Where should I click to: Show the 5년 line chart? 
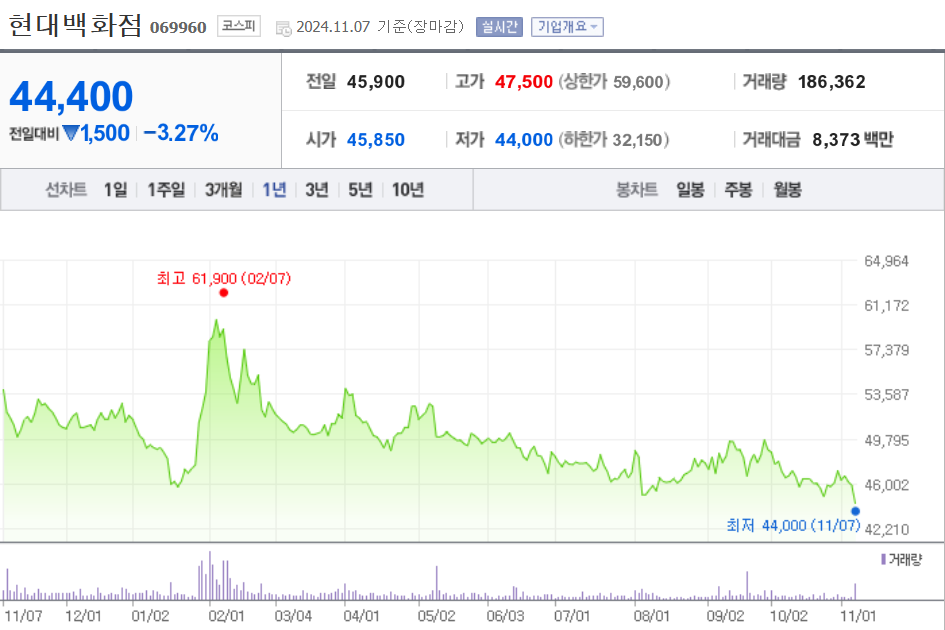point(360,190)
